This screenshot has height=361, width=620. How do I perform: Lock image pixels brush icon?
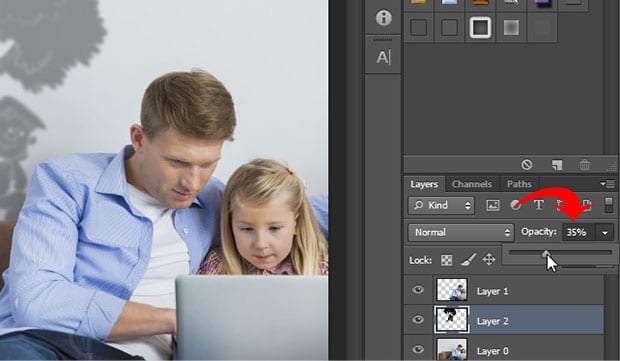468,260
